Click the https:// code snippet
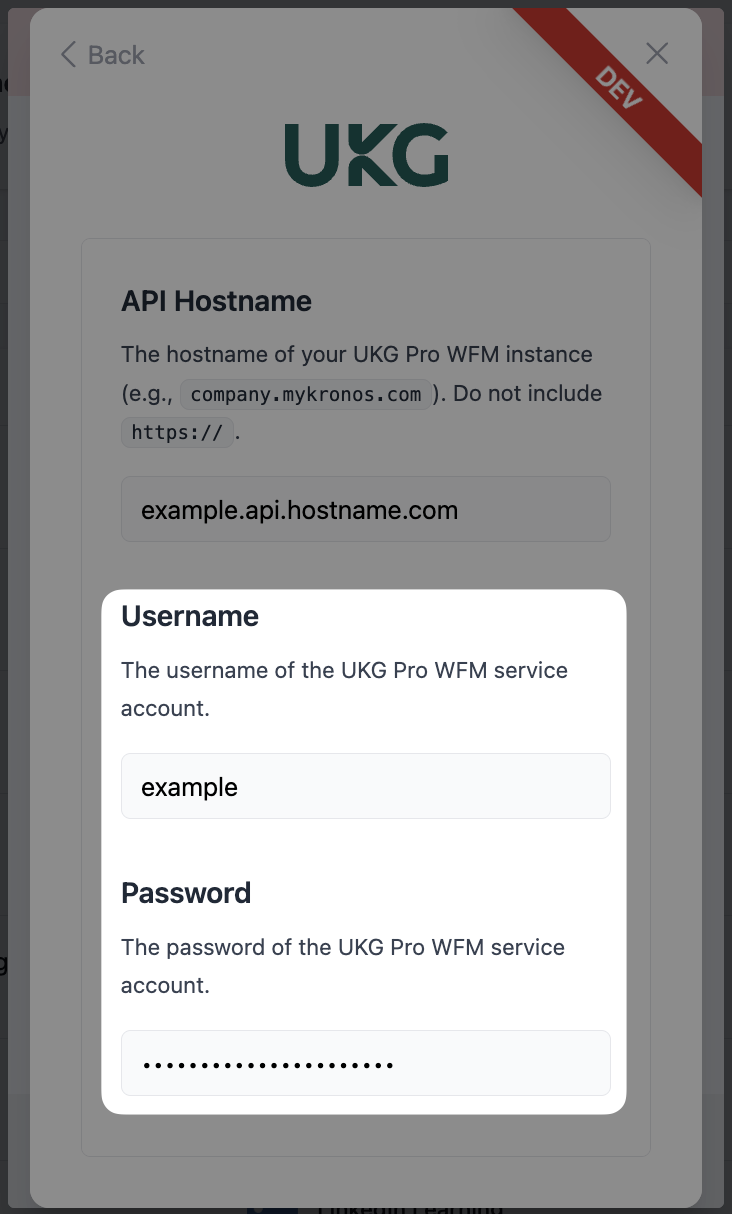Image resolution: width=732 pixels, height=1214 pixels. [x=177, y=433]
